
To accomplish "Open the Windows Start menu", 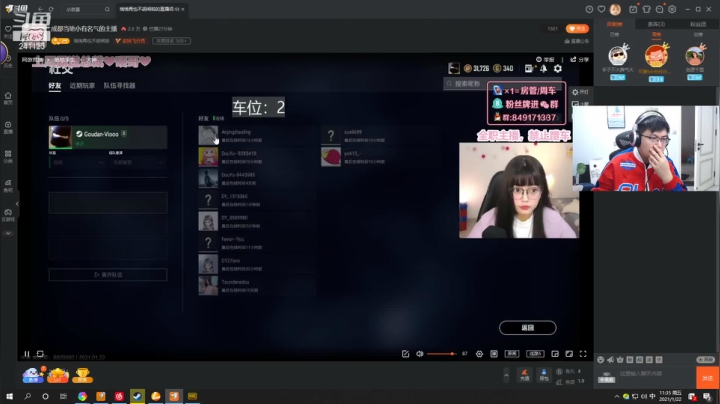I will point(9,396).
